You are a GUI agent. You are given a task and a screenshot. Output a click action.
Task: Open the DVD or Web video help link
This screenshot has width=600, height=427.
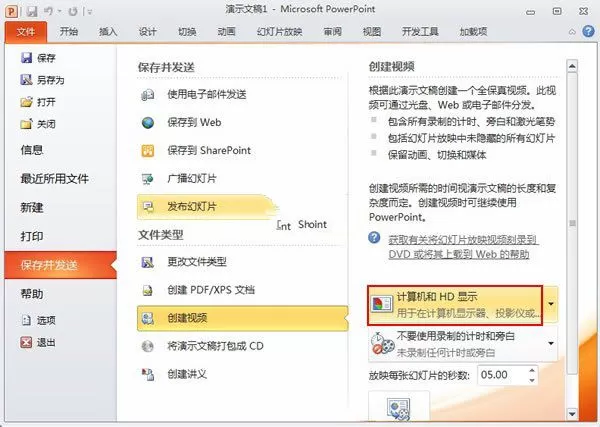click(463, 247)
